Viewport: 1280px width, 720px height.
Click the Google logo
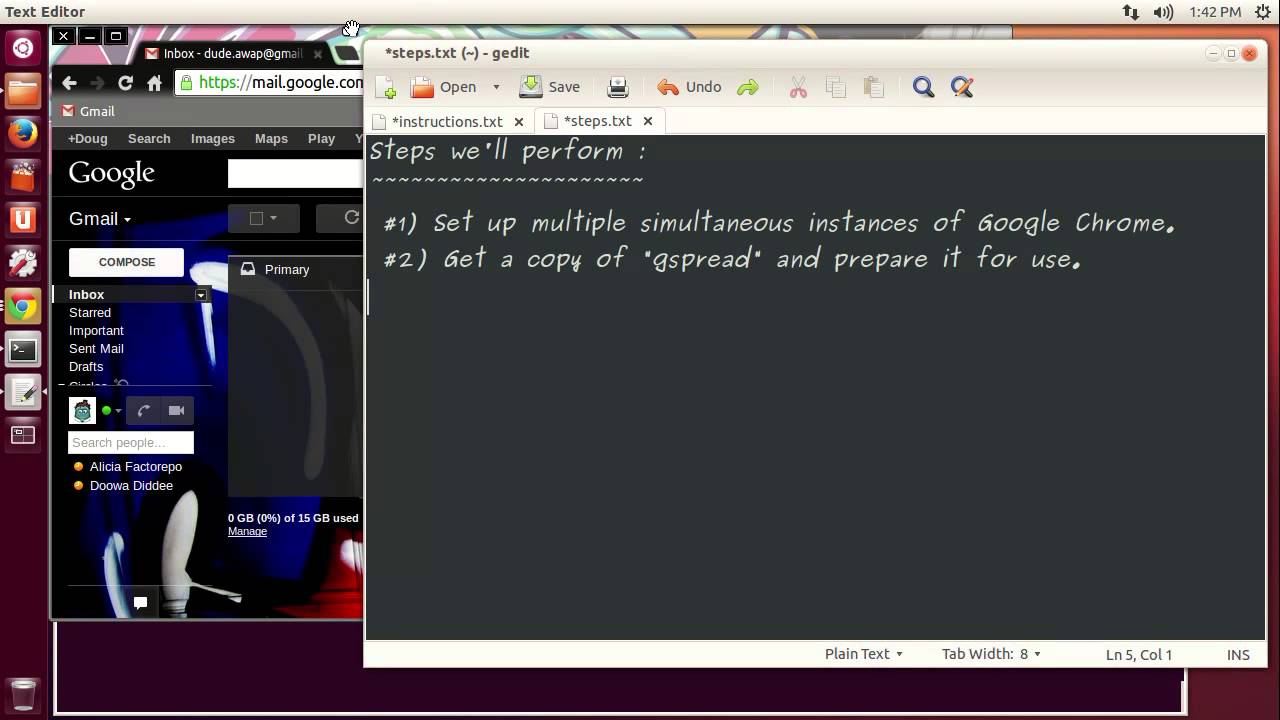tap(111, 174)
